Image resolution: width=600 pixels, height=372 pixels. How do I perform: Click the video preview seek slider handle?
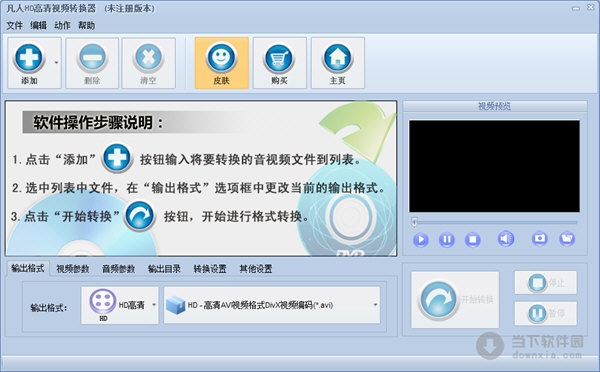[x=414, y=222]
